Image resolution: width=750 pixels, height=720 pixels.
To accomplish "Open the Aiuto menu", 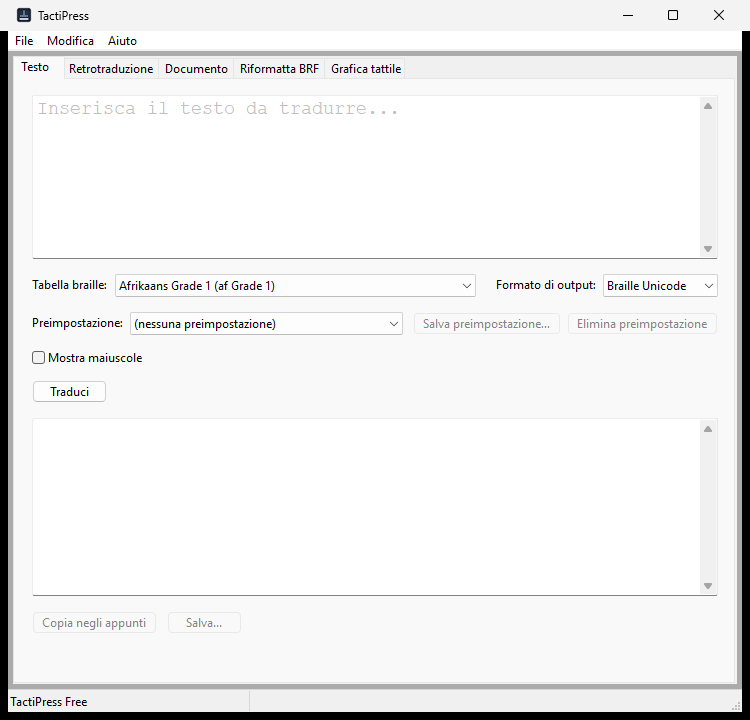I will click(122, 41).
